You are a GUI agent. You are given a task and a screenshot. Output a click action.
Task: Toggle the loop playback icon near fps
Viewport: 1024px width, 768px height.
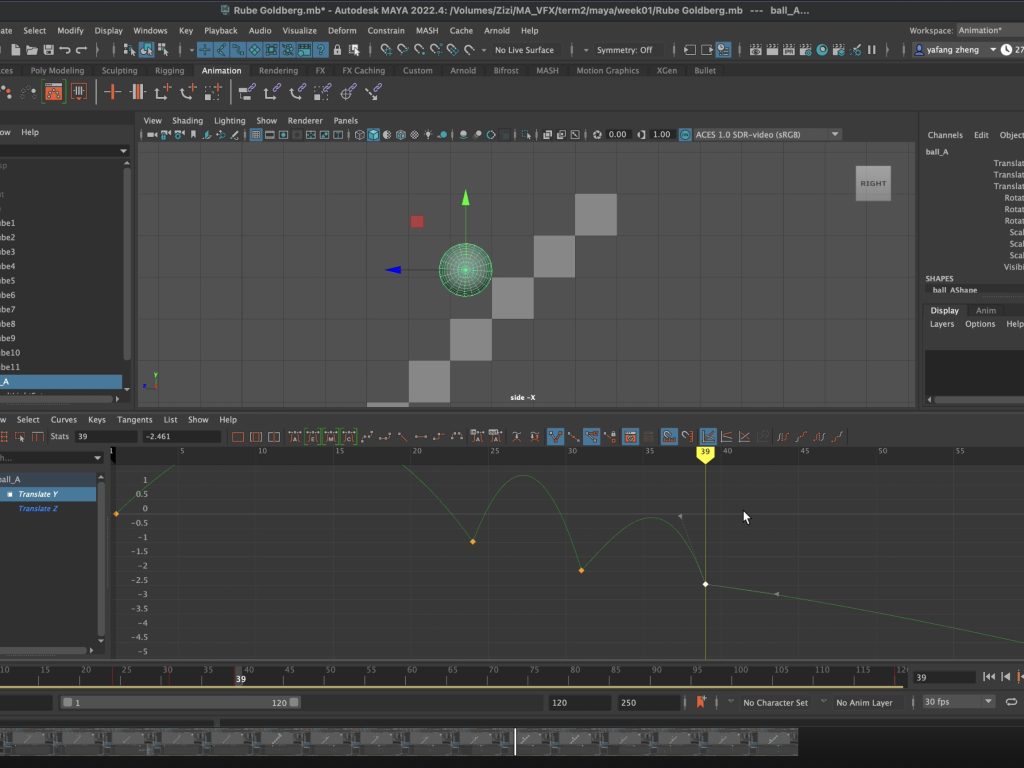[1011, 703]
